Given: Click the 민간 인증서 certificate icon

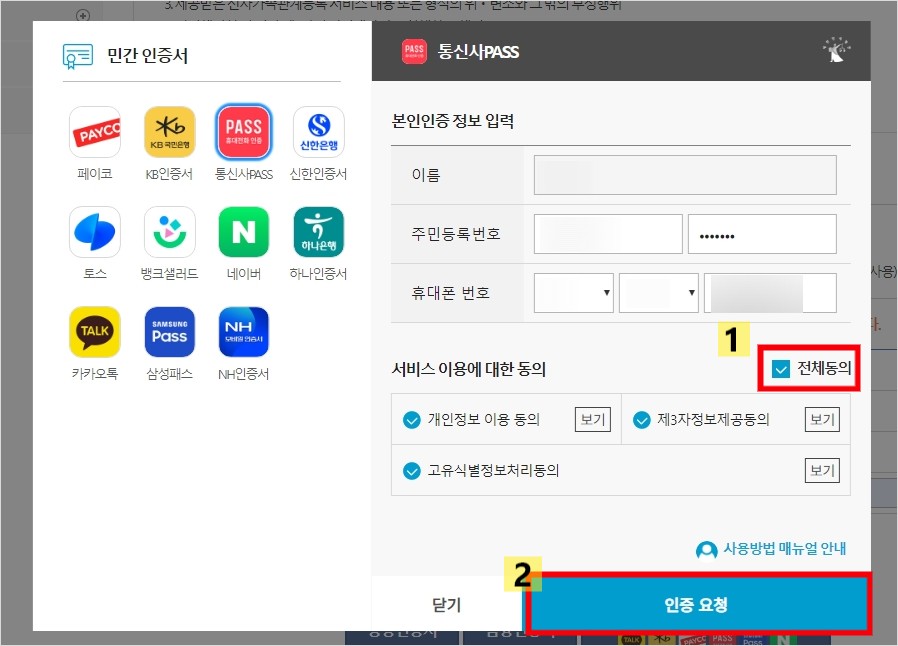Looking at the screenshot, I should (x=78, y=56).
